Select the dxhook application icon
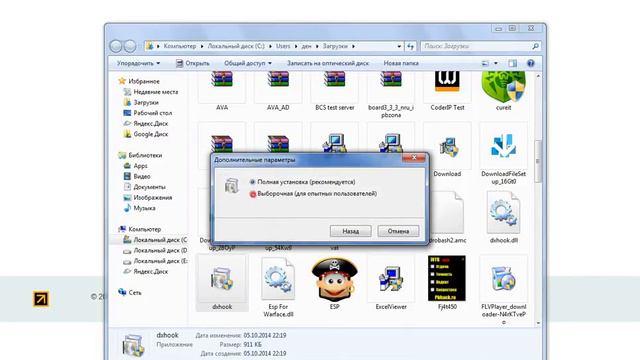This screenshot has width=640, height=360. (222, 280)
